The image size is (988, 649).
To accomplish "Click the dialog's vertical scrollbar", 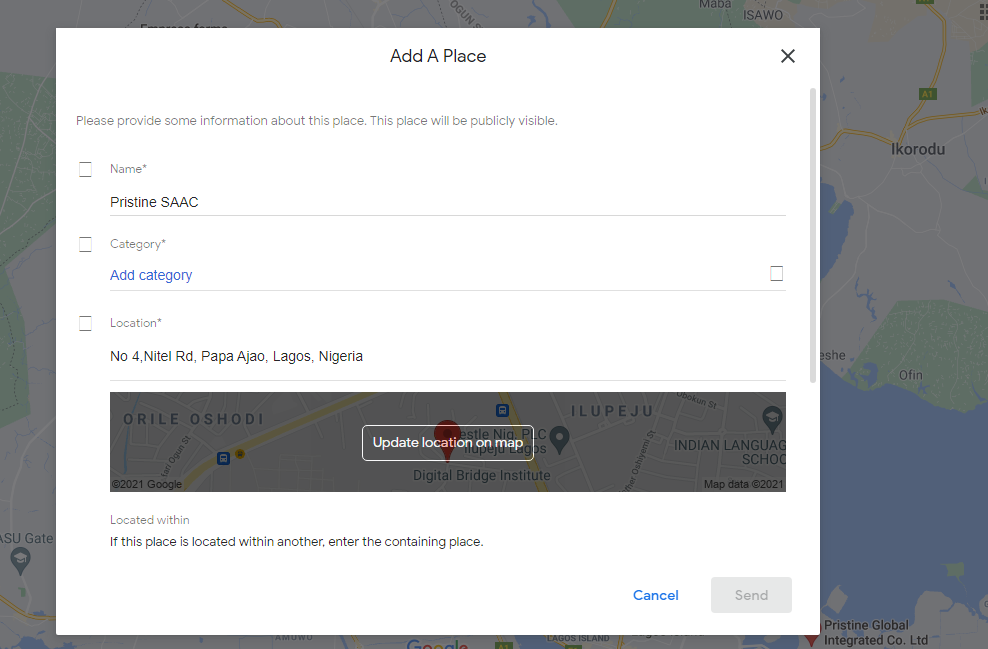I will click(813, 236).
